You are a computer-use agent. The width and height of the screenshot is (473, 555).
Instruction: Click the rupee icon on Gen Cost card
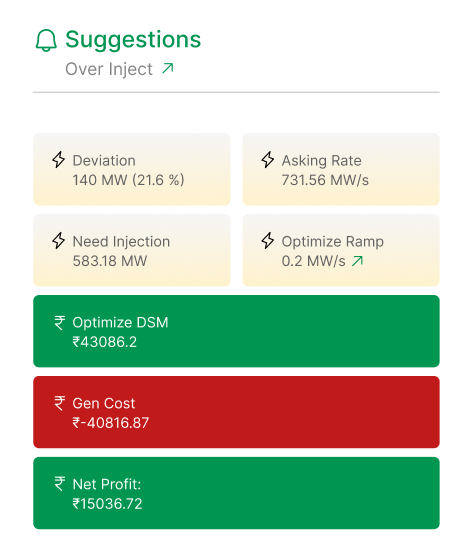[60, 403]
